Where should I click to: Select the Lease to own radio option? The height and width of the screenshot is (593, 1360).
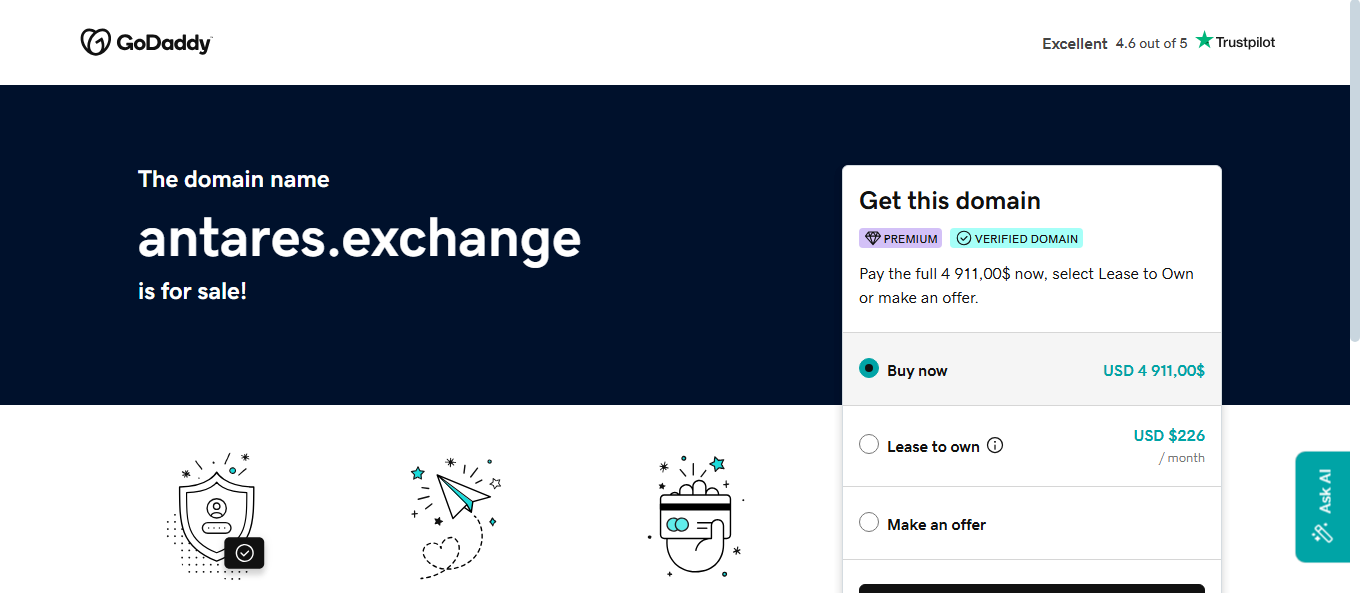(869, 444)
